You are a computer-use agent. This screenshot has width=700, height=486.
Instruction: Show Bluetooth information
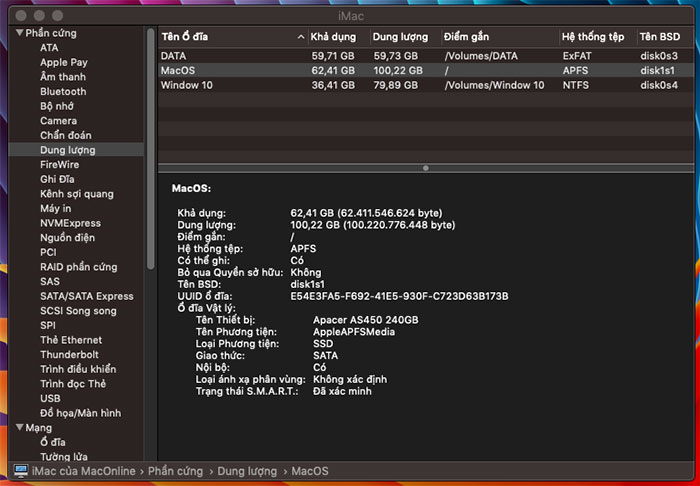[x=63, y=91]
